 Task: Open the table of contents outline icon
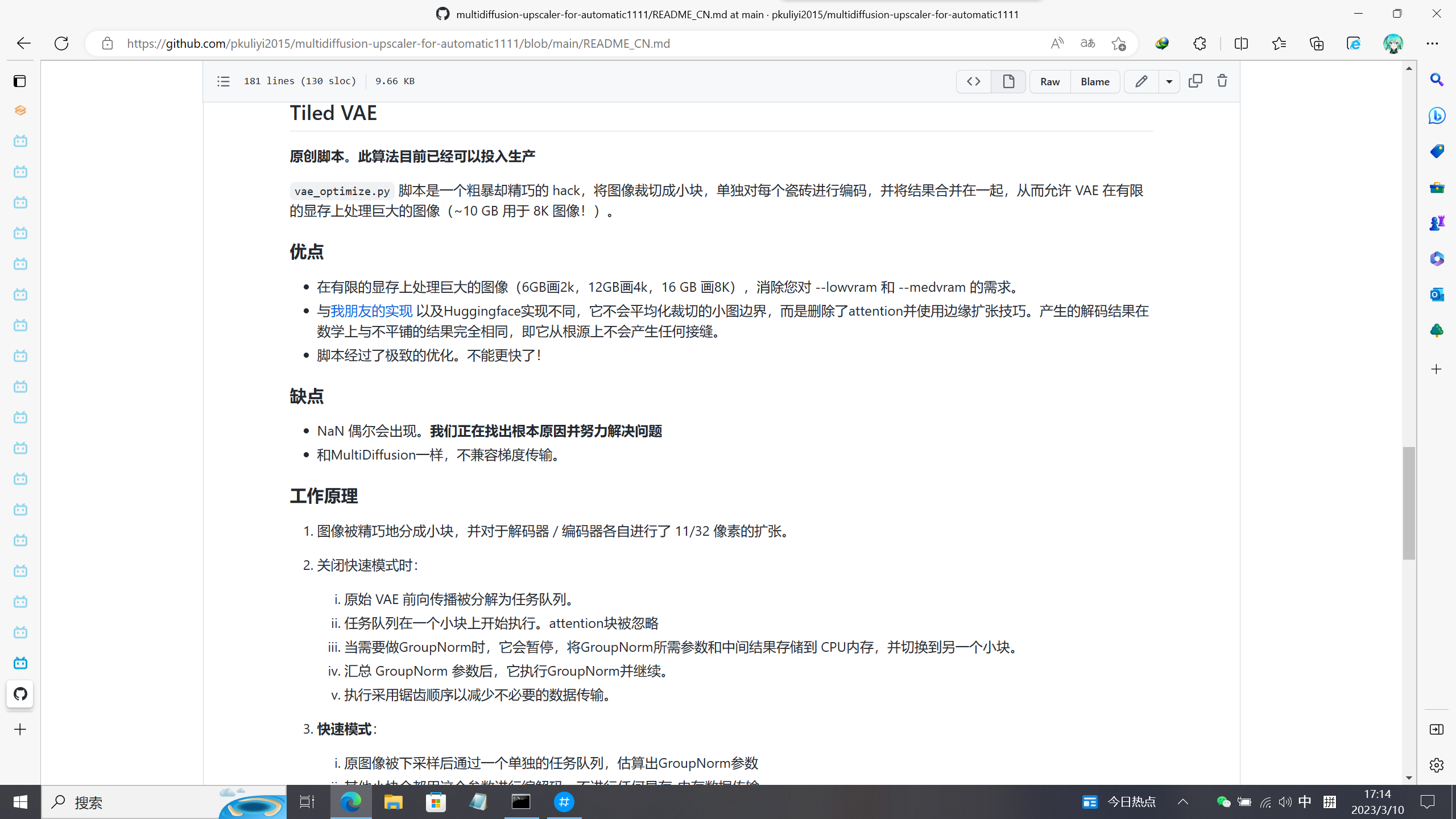click(x=223, y=81)
